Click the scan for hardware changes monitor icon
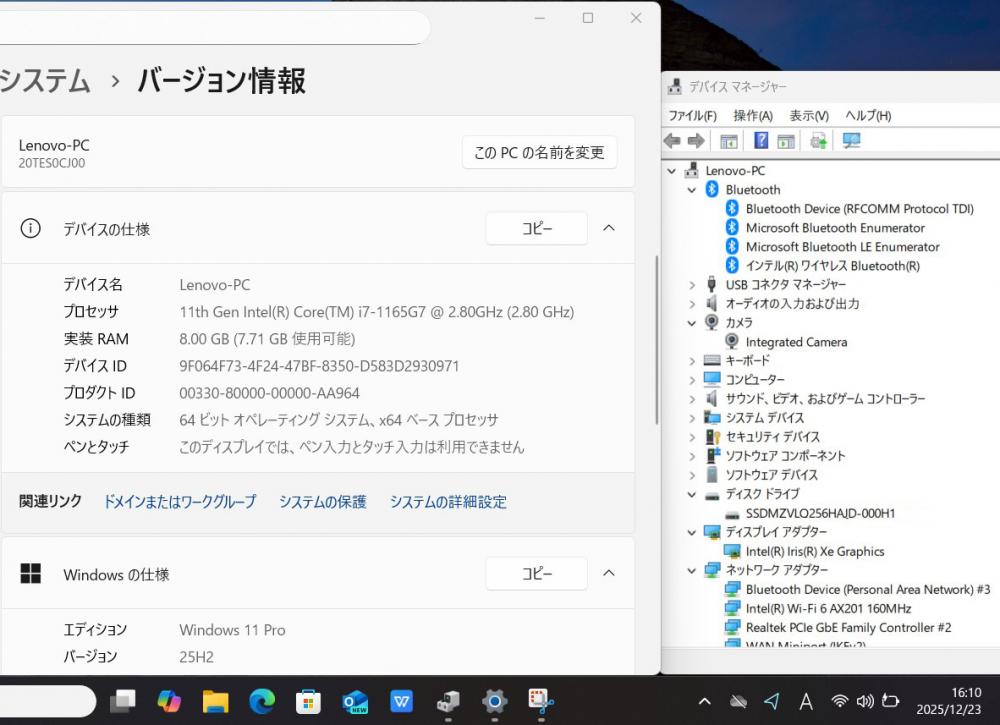The width and height of the screenshot is (1000, 725). (851, 141)
